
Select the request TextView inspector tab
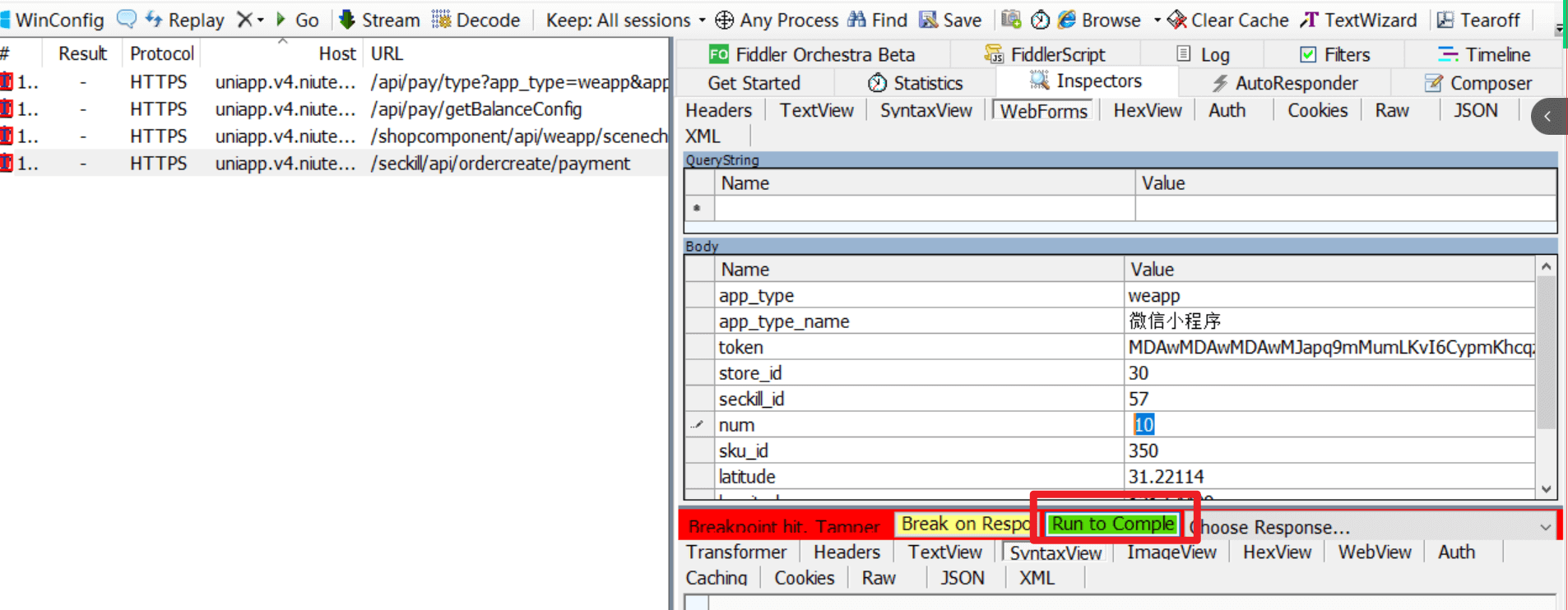[817, 110]
